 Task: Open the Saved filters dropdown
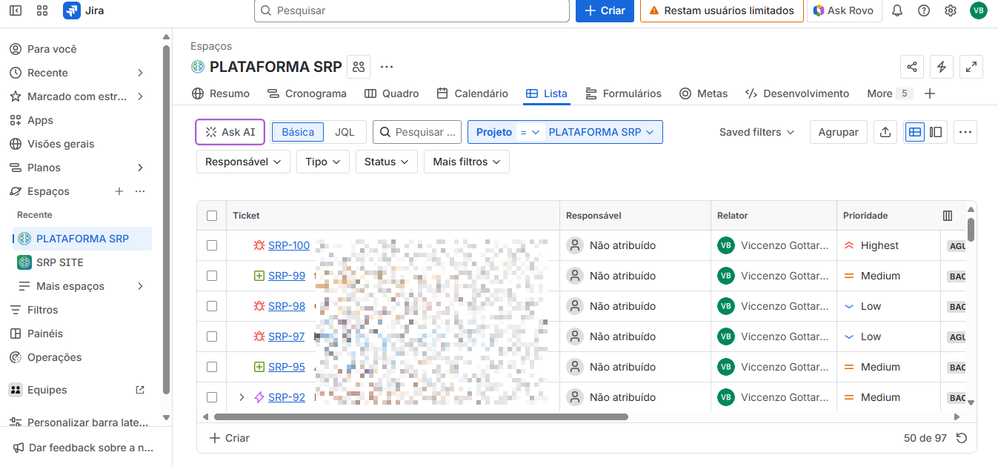pos(757,132)
